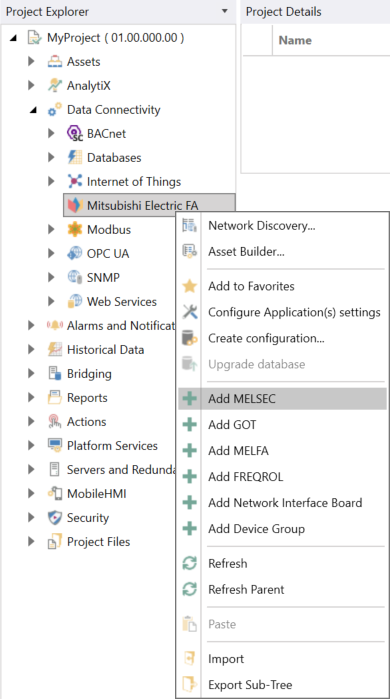The width and height of the screenshot is (390, 699).
Task: Expand the Assets tree node
Action: pos(31,62)
